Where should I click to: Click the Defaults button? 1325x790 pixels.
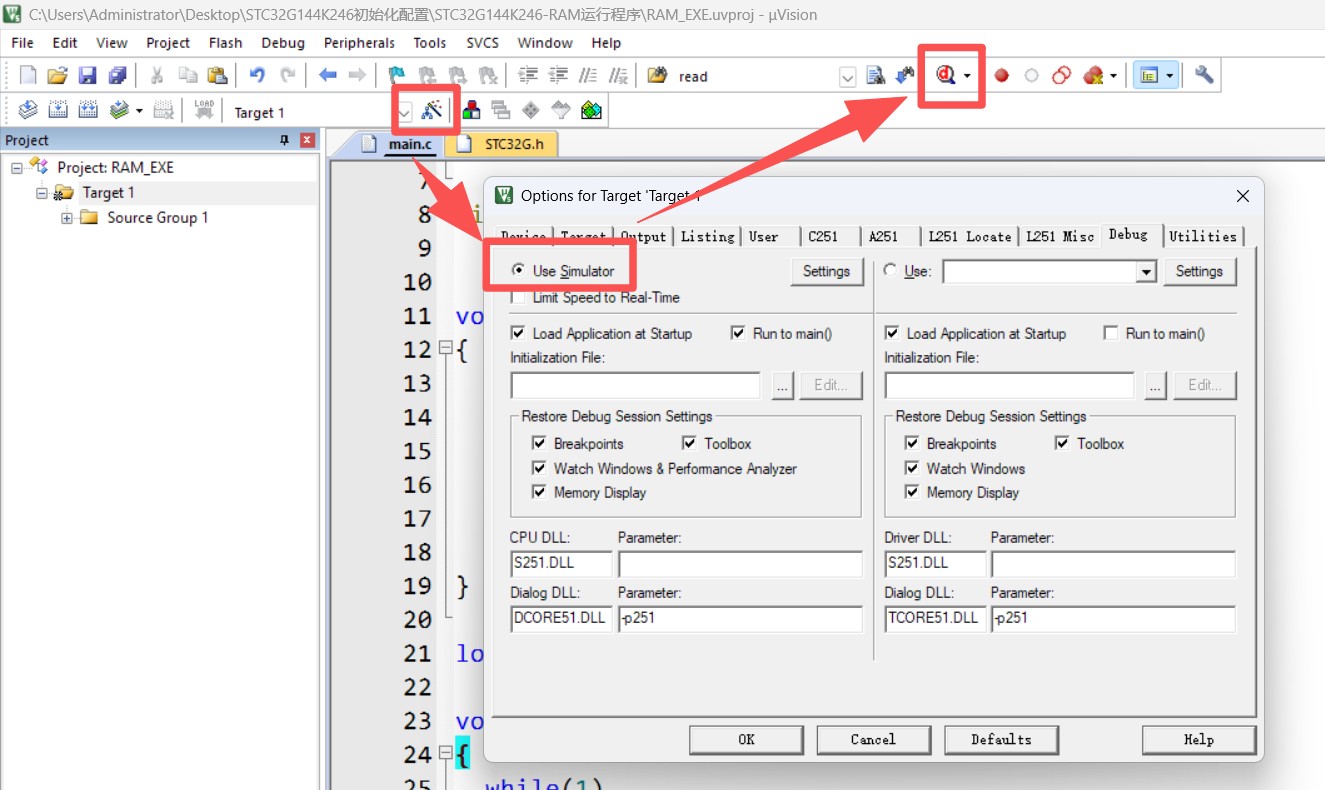pos(1001,740)
